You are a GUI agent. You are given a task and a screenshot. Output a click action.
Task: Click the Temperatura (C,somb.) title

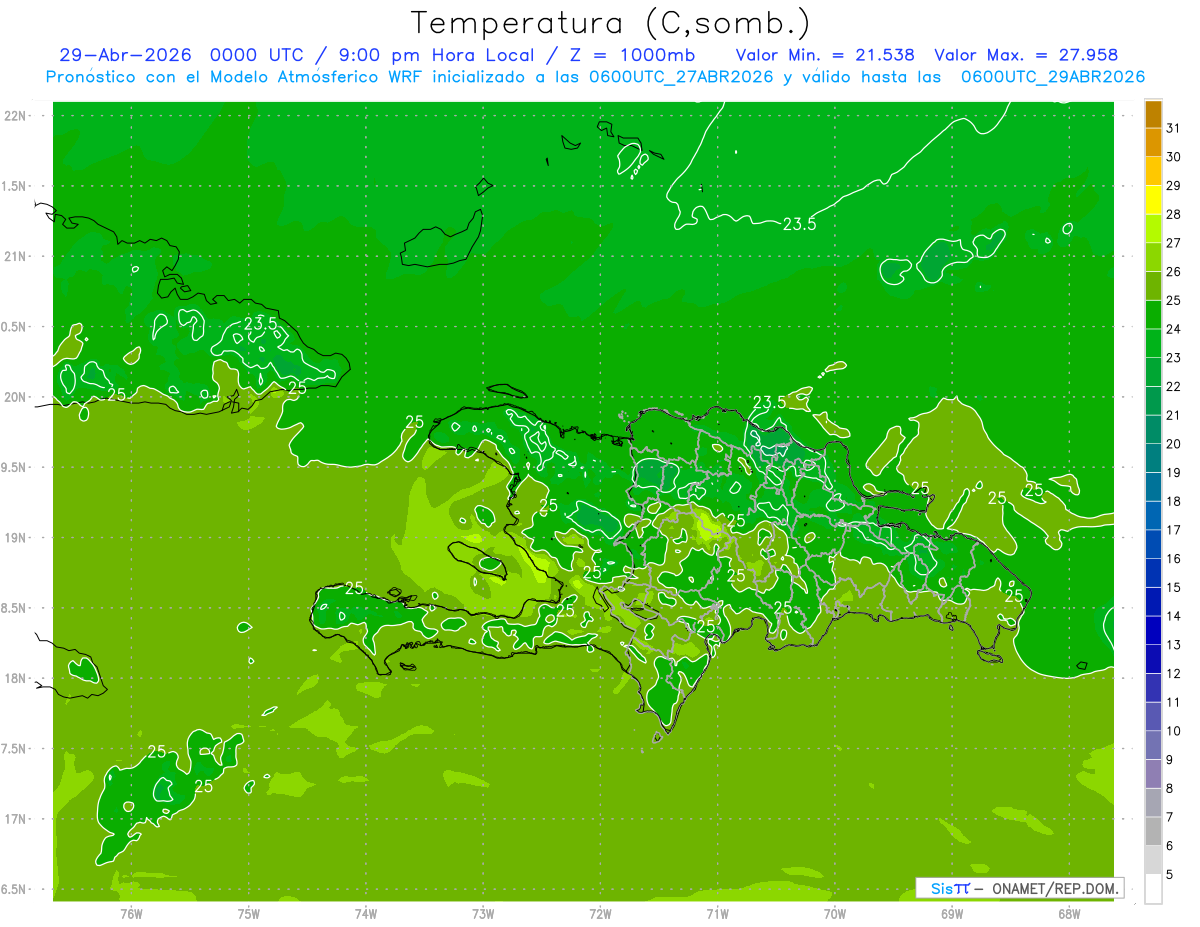(610, 23)
